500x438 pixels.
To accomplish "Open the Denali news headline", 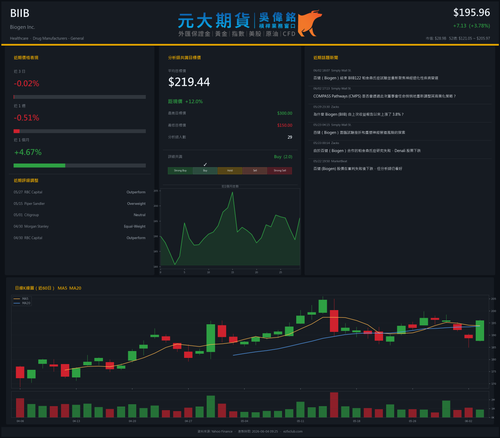I will pyautogui.click(x=367, y=151).
